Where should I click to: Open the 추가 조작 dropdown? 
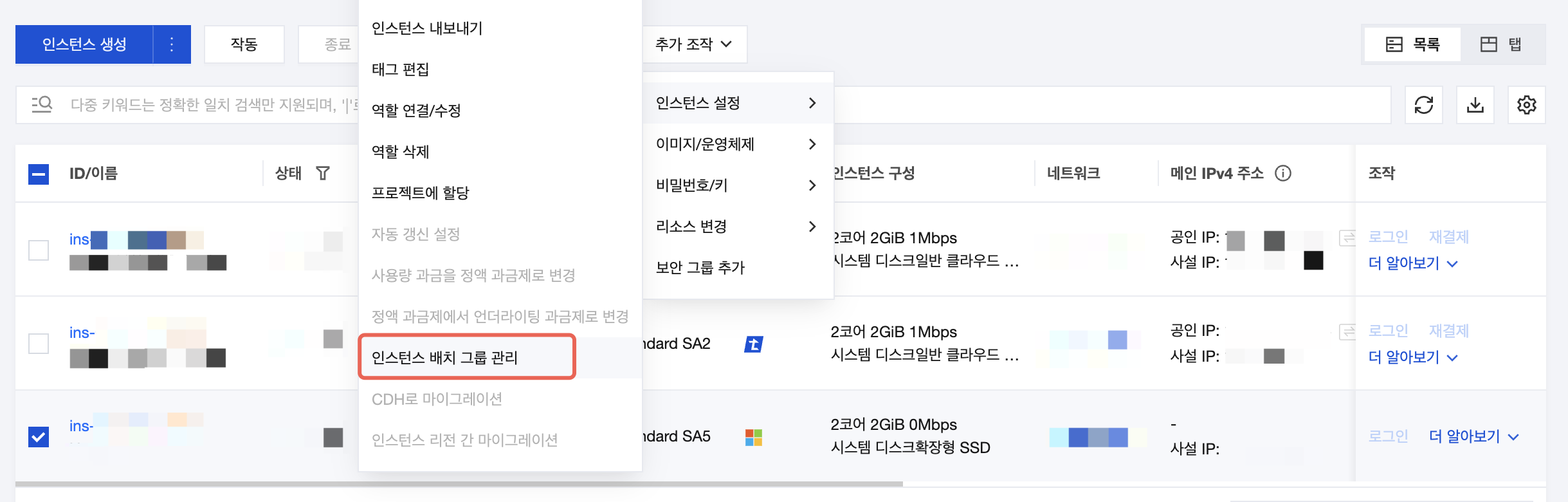694,44
